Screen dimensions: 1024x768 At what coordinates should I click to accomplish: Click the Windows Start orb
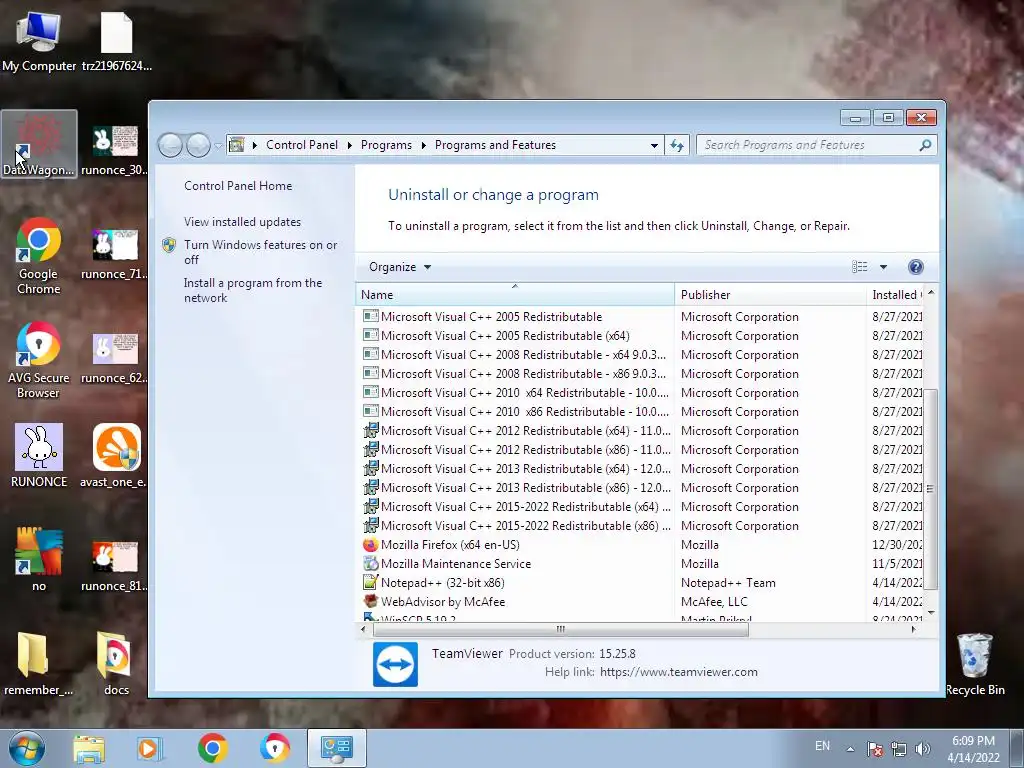pyautogui.click(x=27, y=748)
